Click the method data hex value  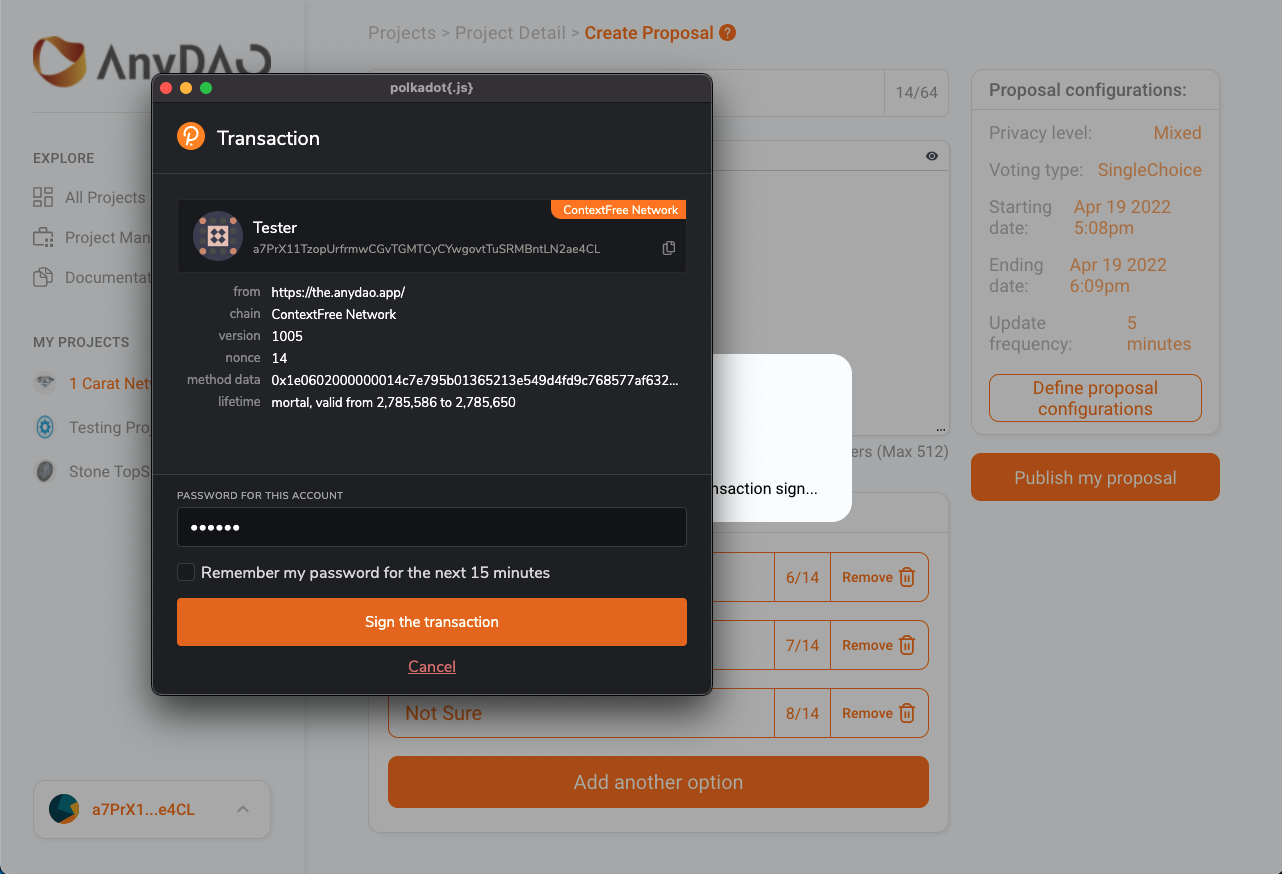(x=475, y=380)
